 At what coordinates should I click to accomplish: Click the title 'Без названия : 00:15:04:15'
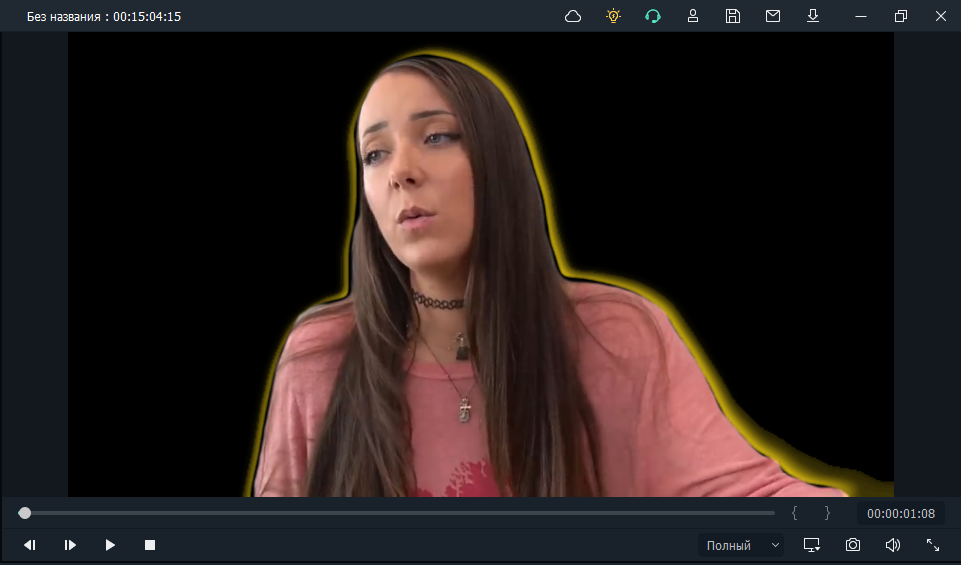click(104, 17)
